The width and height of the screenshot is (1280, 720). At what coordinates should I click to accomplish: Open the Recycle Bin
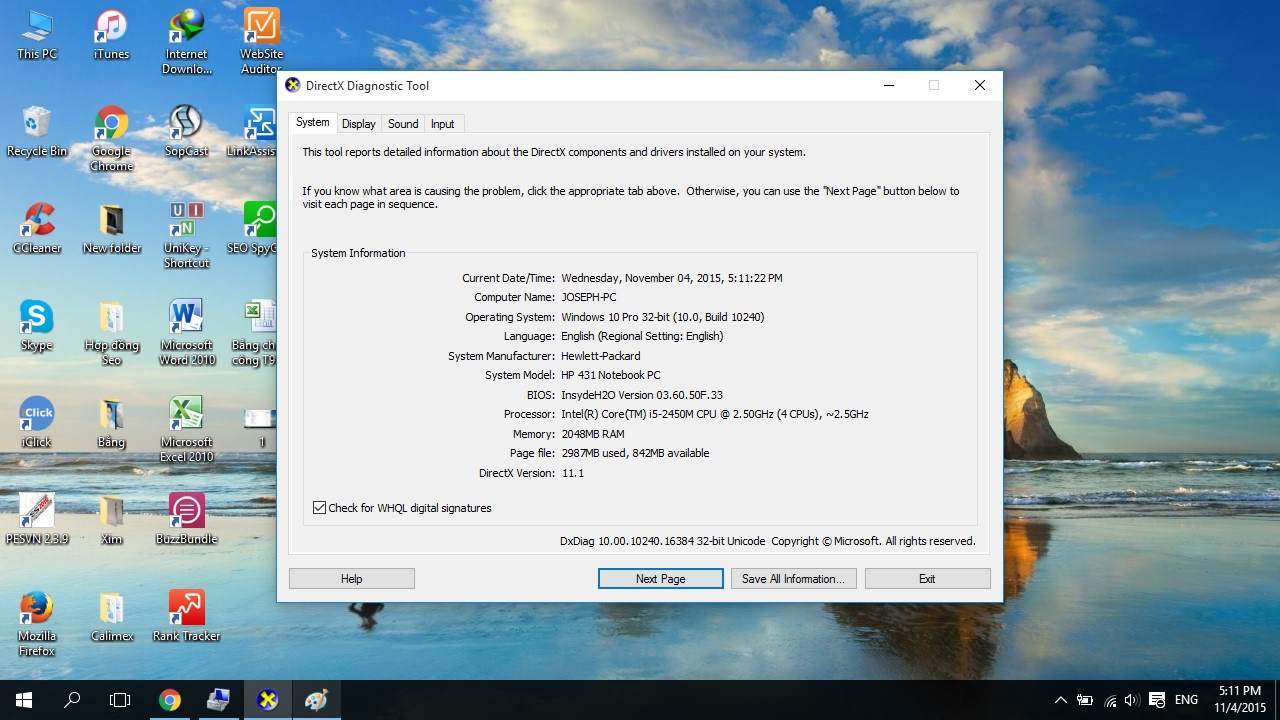point(37,131)
